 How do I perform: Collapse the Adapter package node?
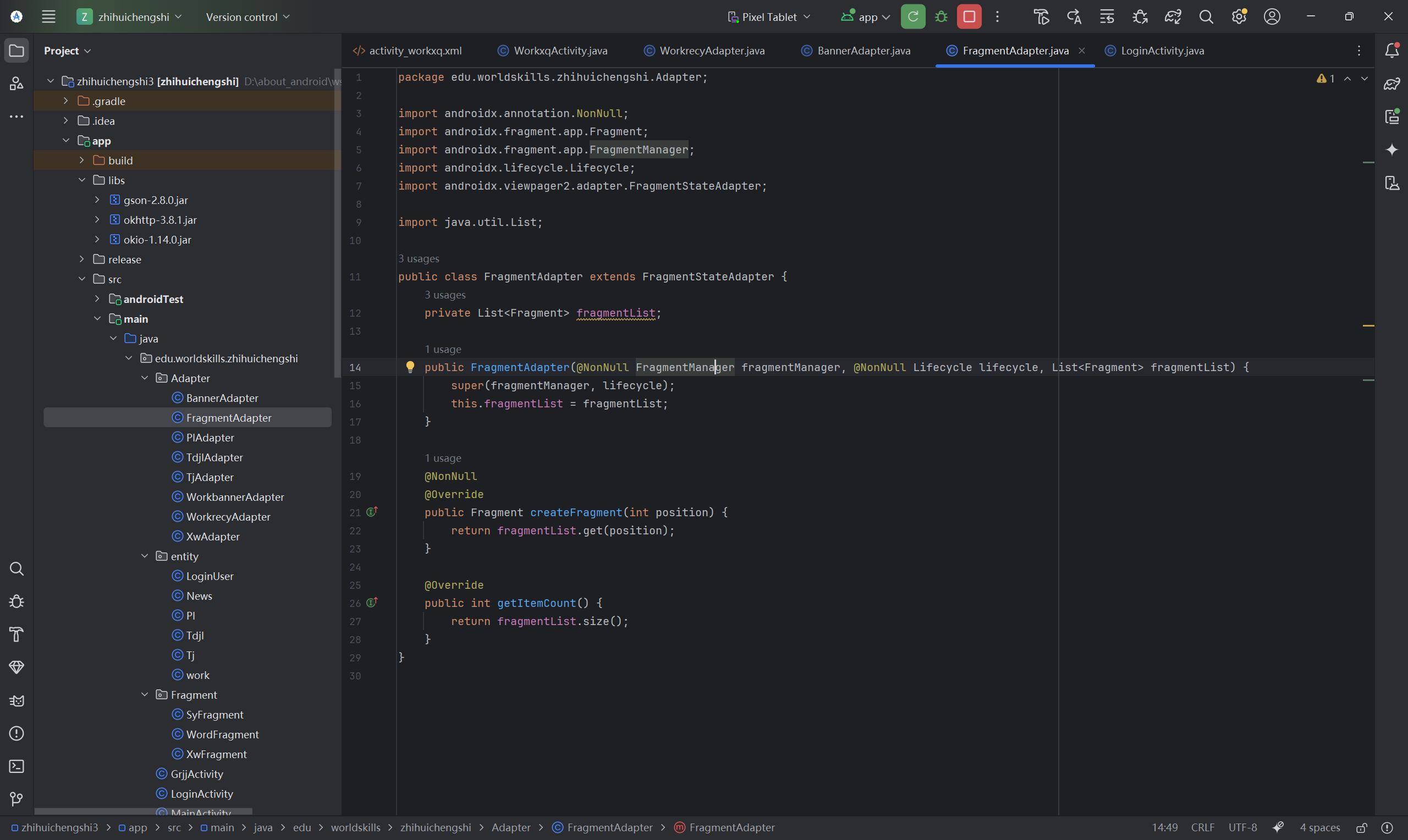pyautogui.click(x=144, y=378)
